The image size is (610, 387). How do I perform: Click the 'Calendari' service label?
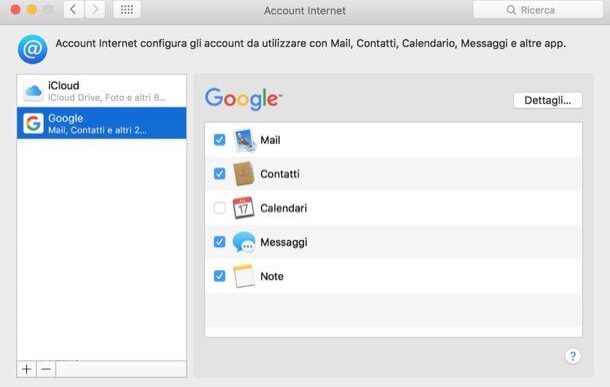pos(284,208)
